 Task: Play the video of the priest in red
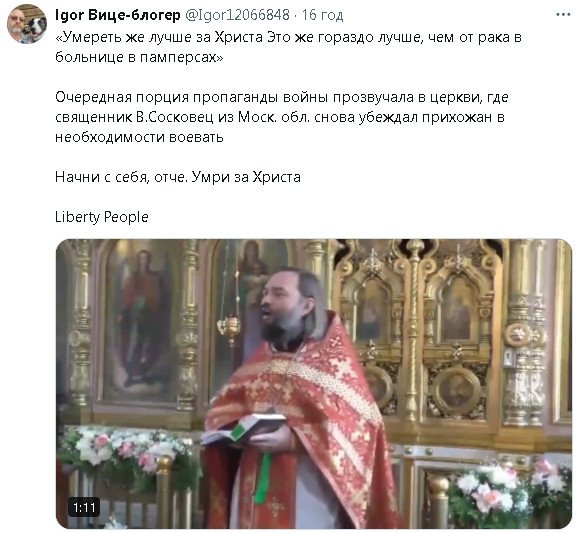pyautogui.click(x=313, y=383)
